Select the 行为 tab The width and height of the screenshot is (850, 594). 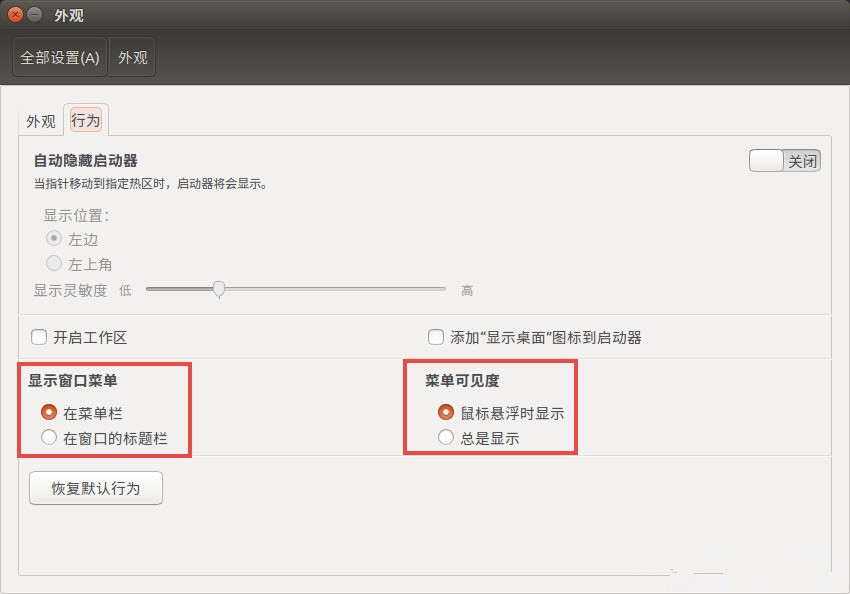(86, 121)
